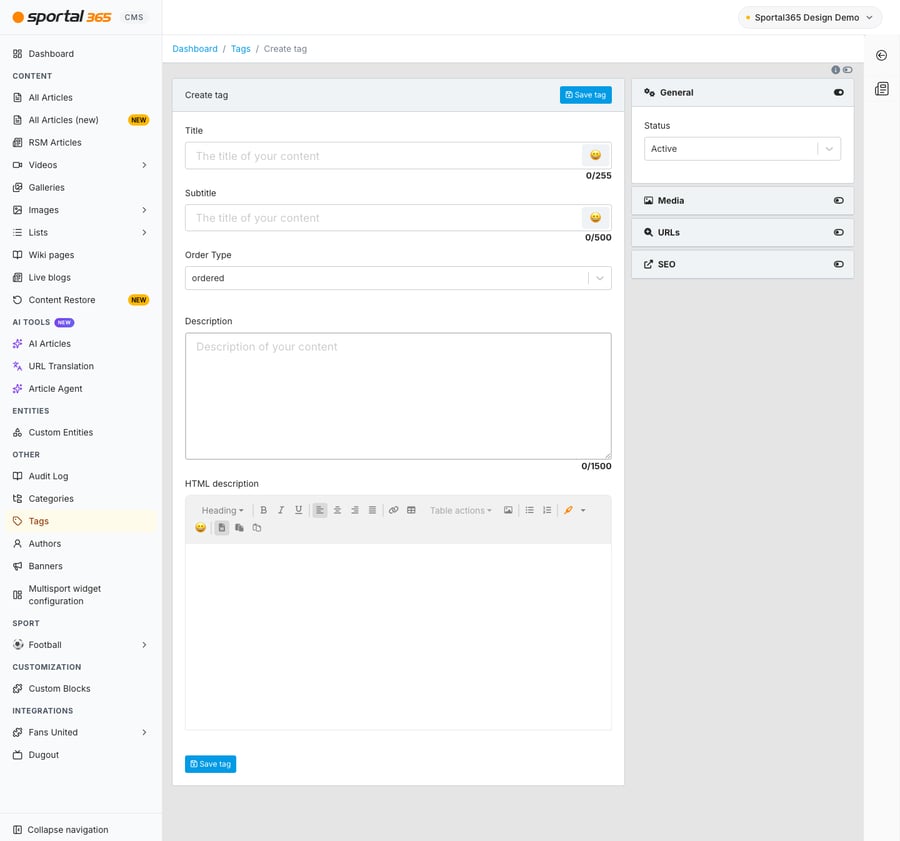
Task: Expand the Images submenu
Action: [144, 210]
